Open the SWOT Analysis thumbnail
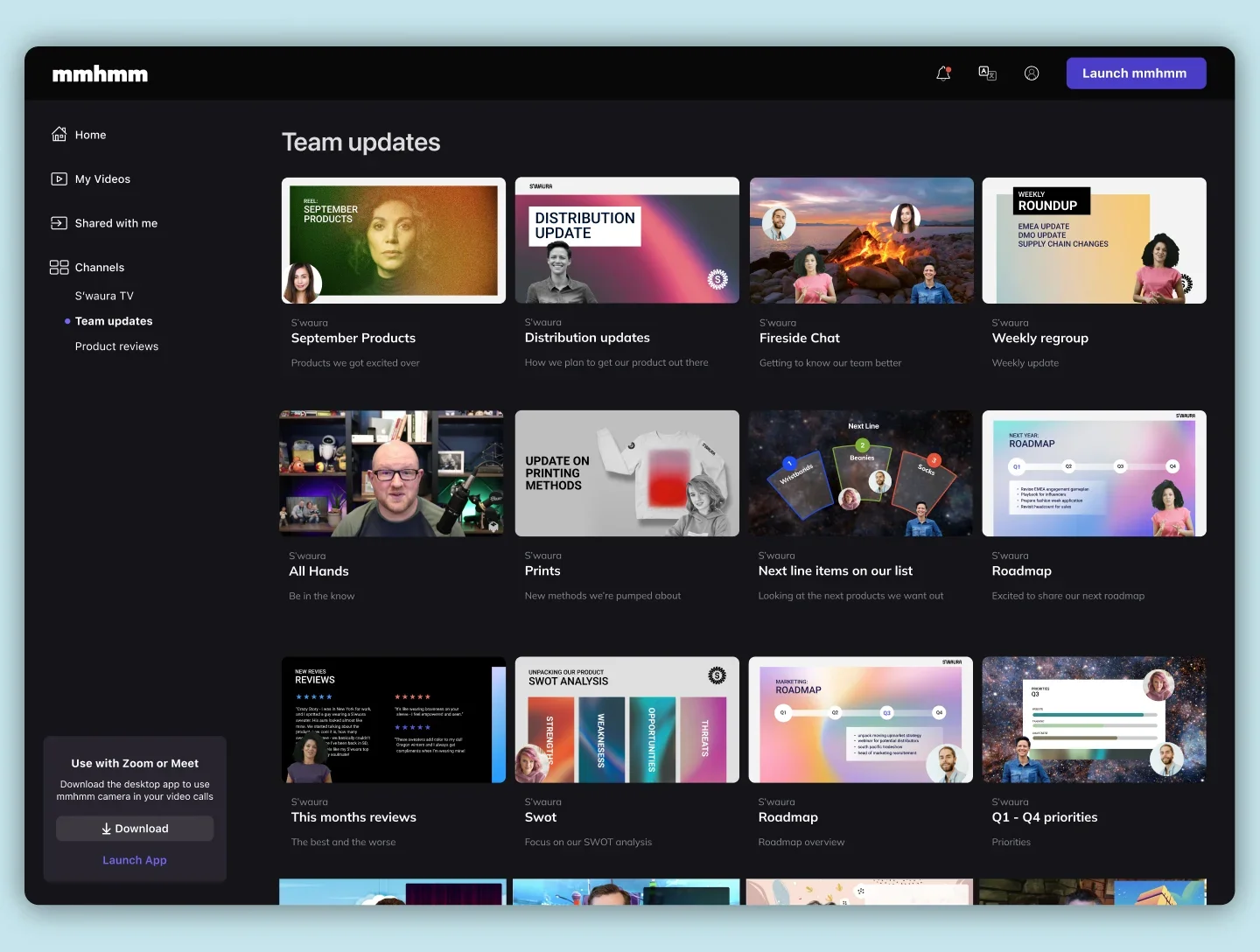The image size is (1260, 952). 627,720
